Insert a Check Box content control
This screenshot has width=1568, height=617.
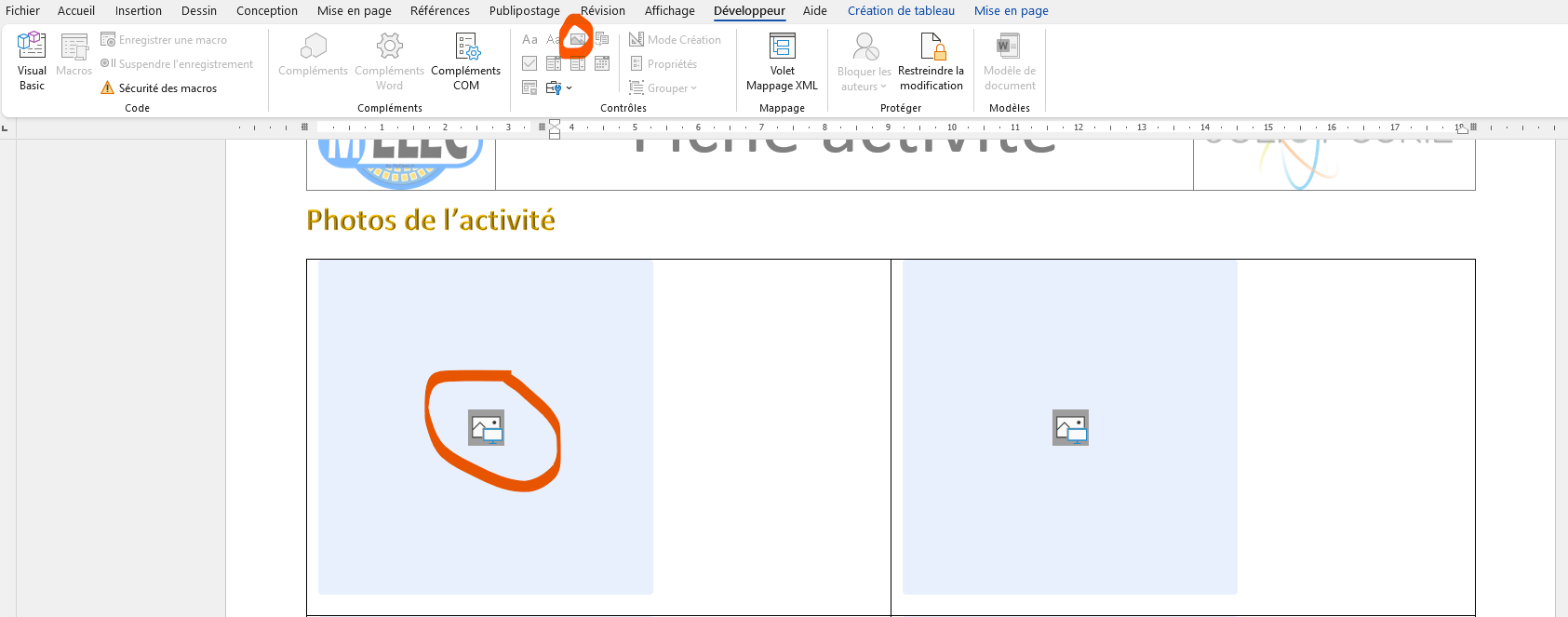529,63
